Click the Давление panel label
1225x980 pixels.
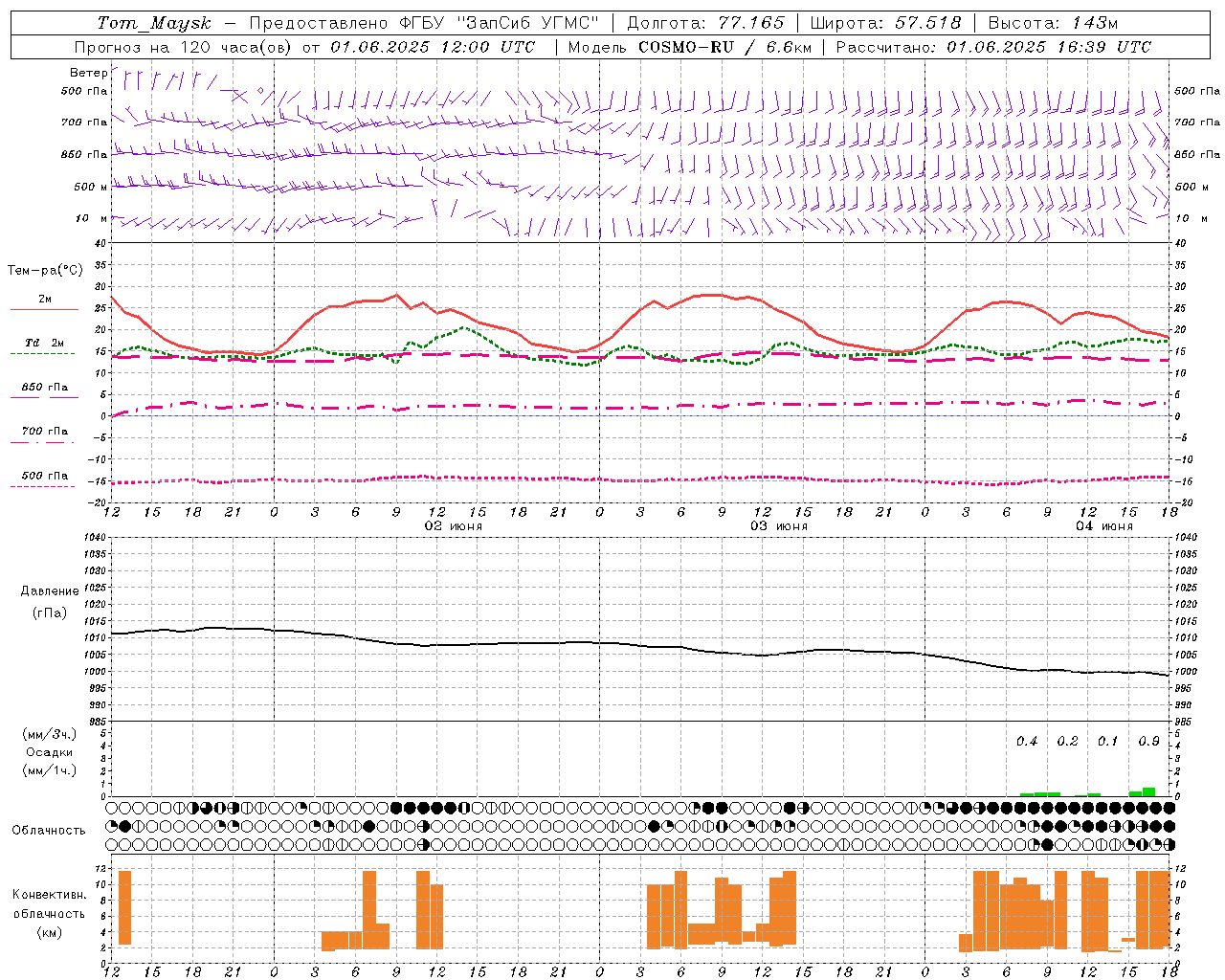50,591
